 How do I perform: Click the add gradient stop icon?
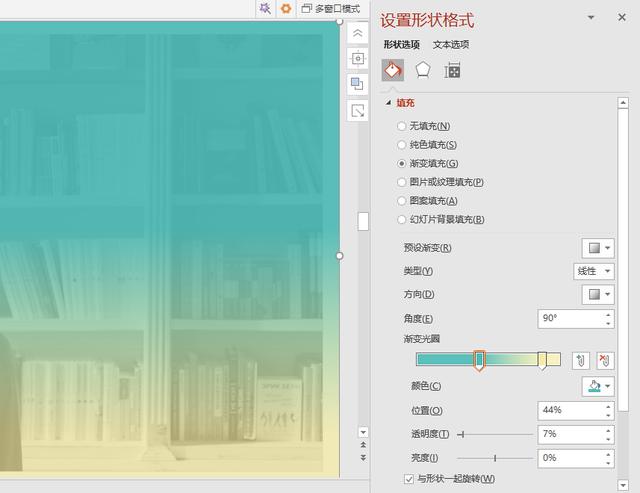(581, 361)
